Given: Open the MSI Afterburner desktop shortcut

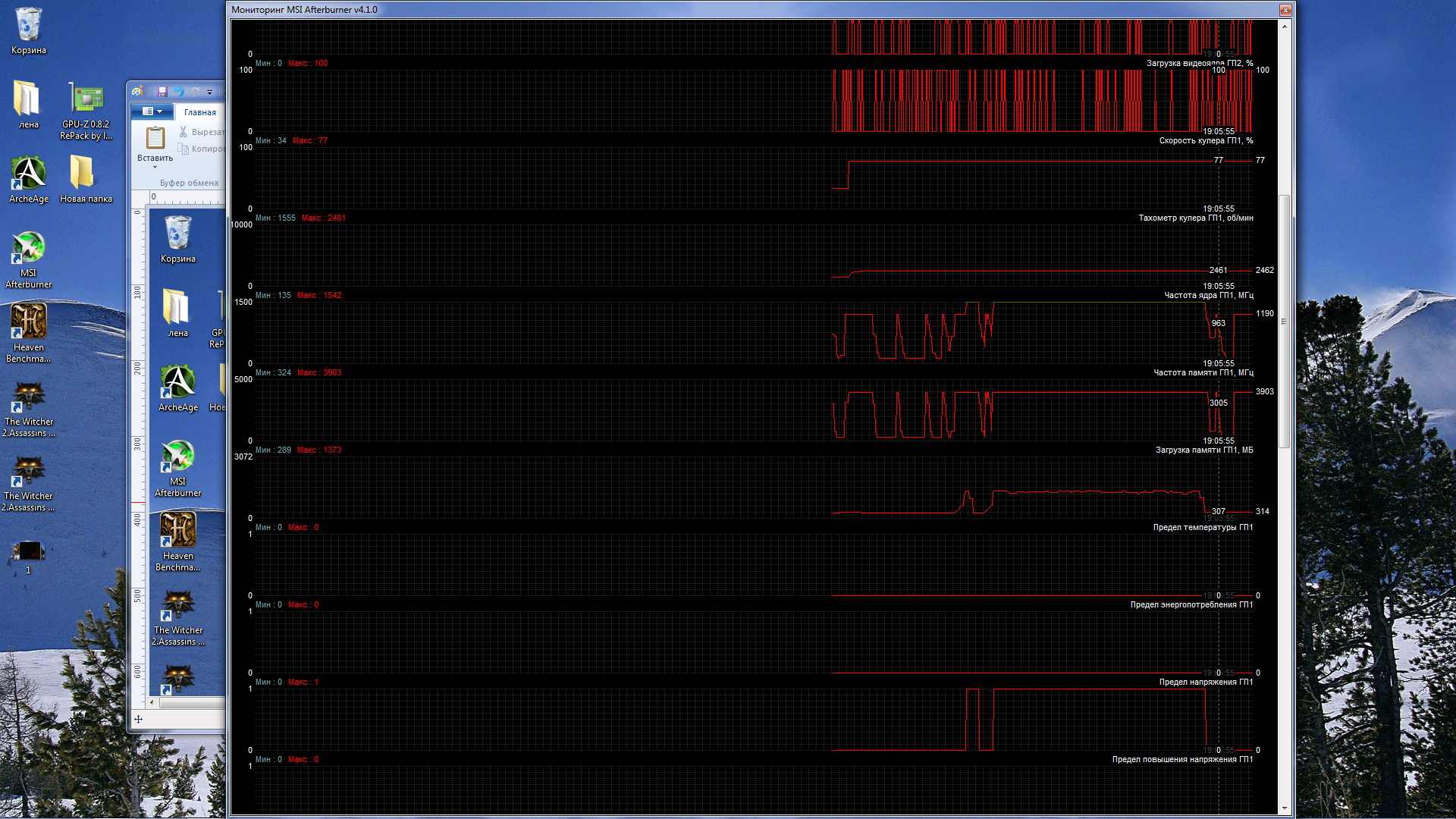Looking at the screenshot, I should (x=28, y=248).
